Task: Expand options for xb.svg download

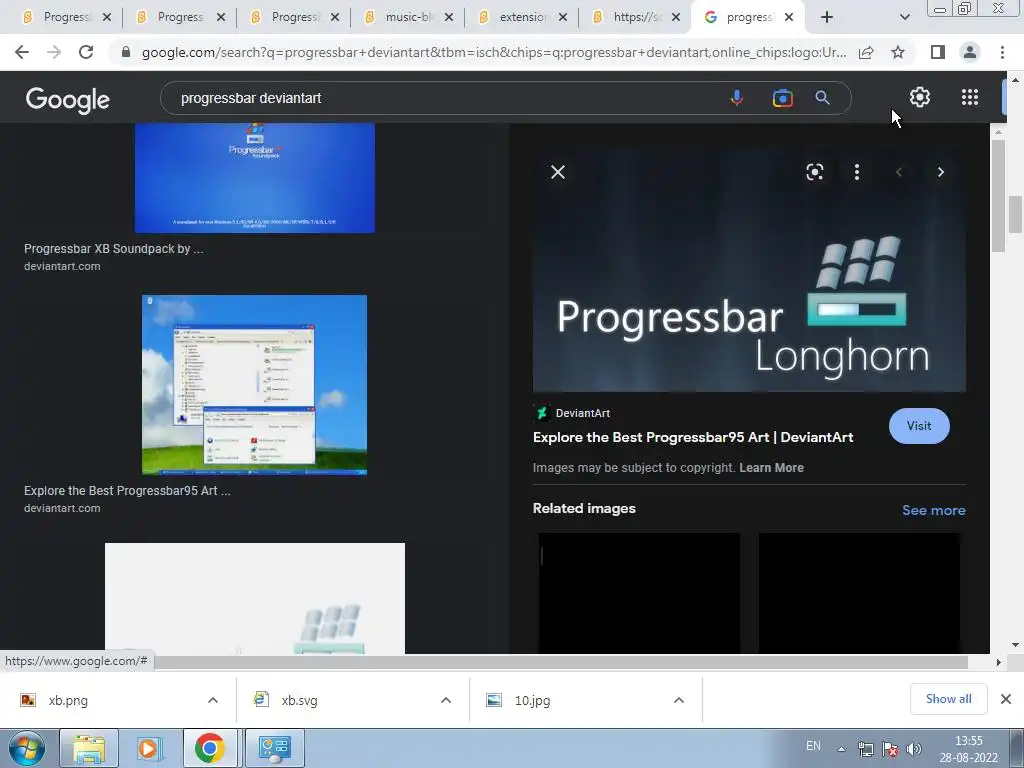Action: [x=446, y=700]
